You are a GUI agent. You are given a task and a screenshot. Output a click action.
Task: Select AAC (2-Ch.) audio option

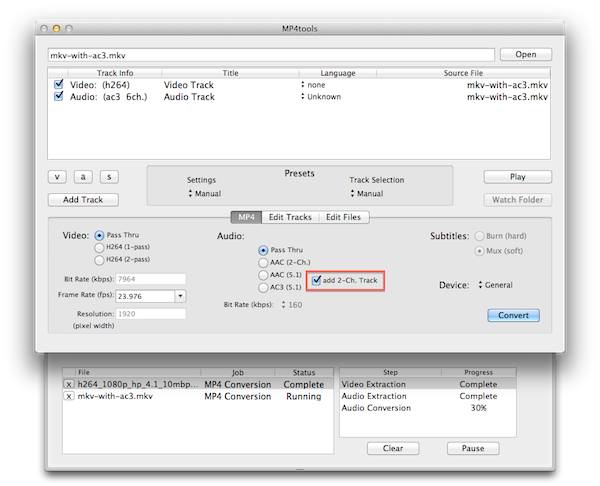tap(263, 263)
